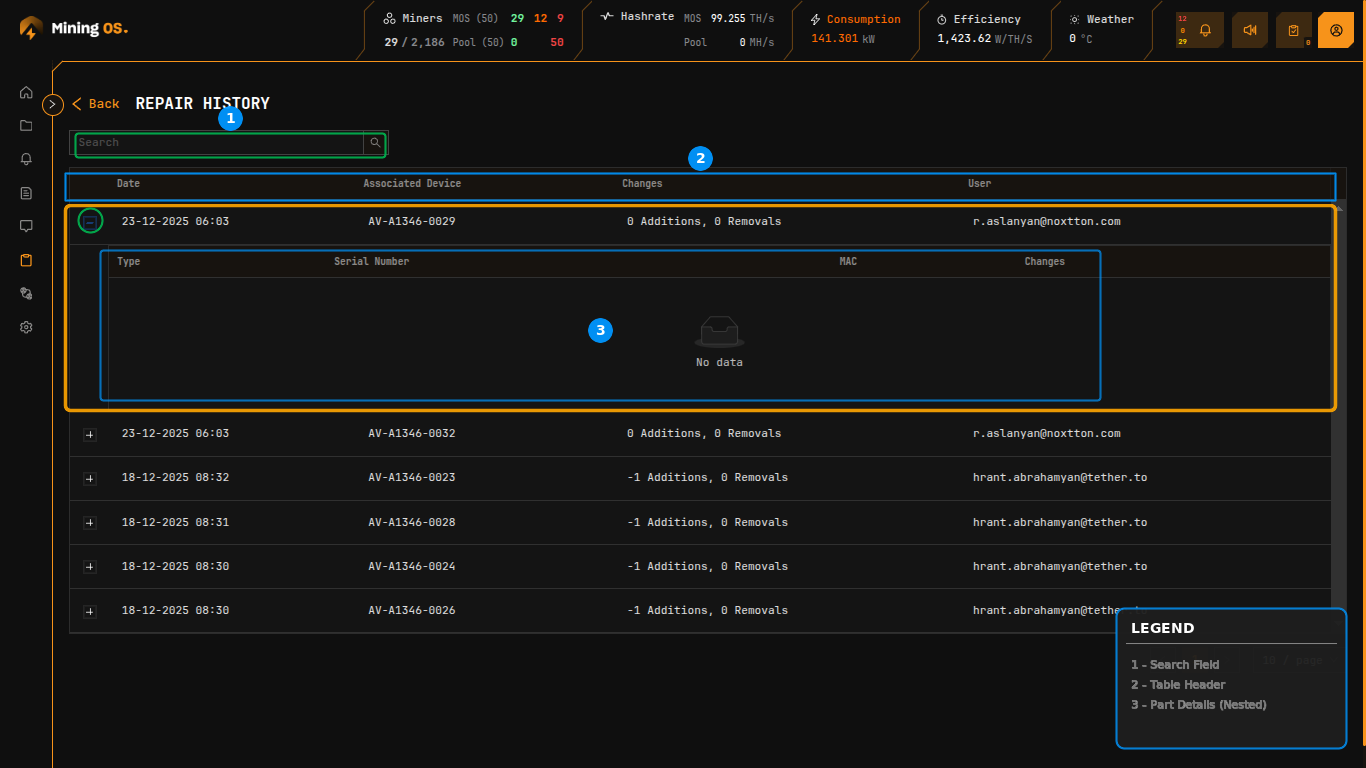Expand the AV-A1346-0026 repair row
This screenshot has height=768, width=1366.
pos(90,611)
